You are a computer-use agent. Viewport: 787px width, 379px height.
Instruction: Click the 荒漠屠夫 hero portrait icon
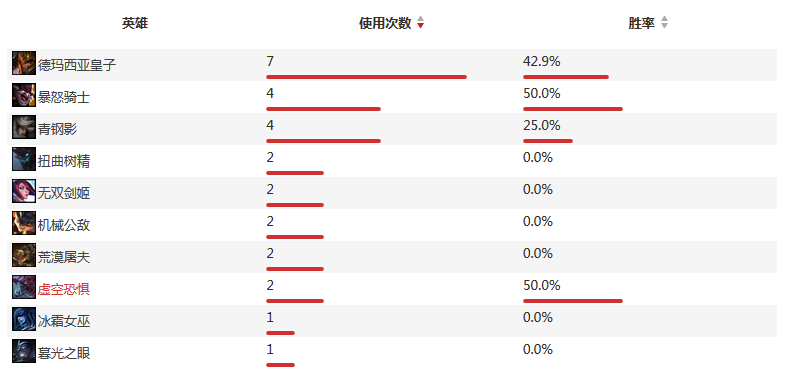tap(24, 256)
